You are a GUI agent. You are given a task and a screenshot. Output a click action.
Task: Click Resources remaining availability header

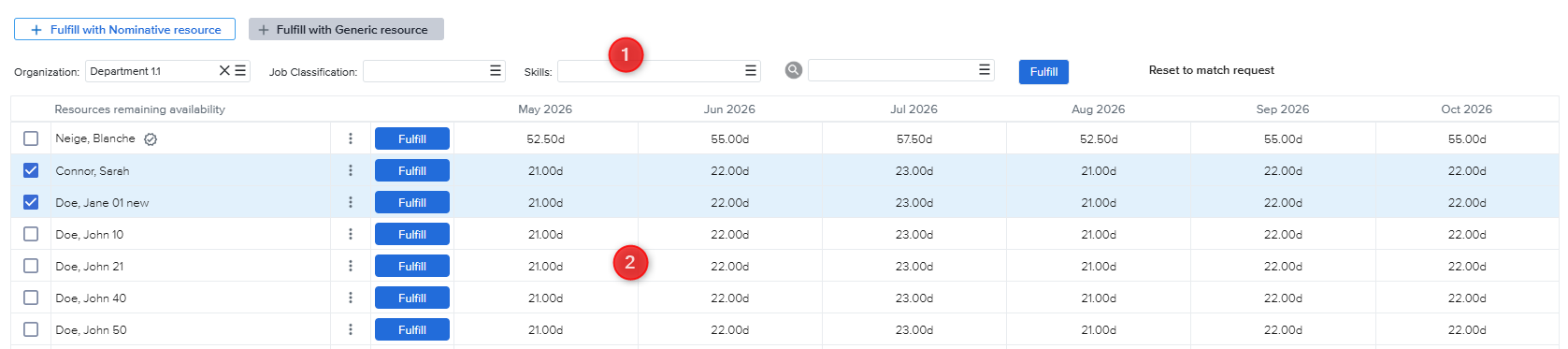(x=140, y=109)
